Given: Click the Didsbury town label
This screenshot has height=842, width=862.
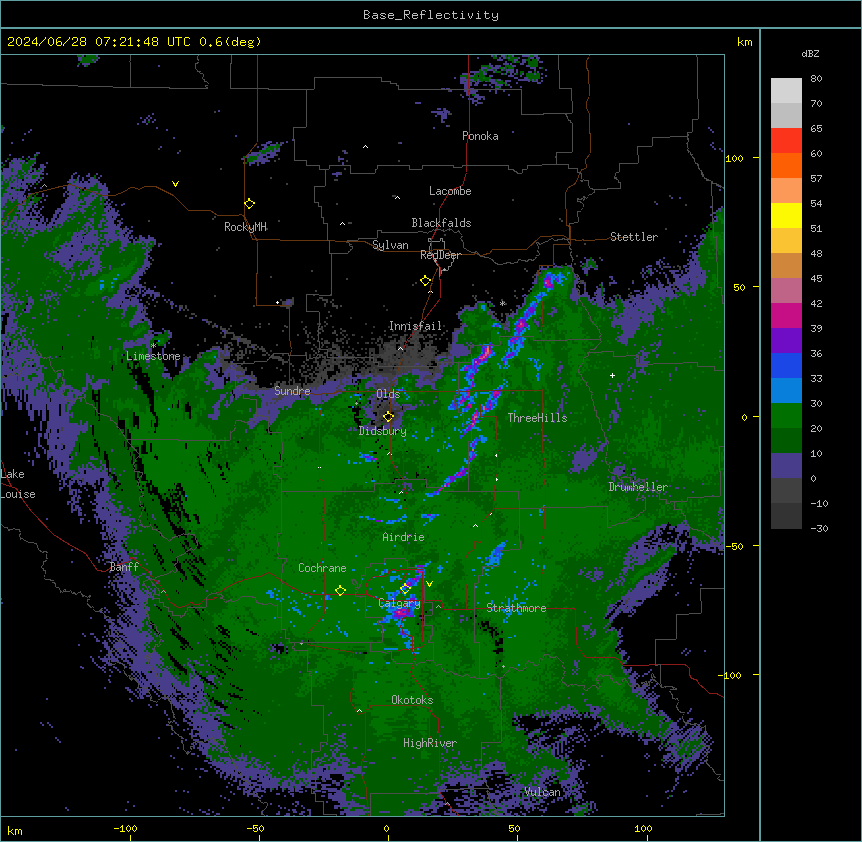Looking at the screenshot, I should [x=383, y=431].
